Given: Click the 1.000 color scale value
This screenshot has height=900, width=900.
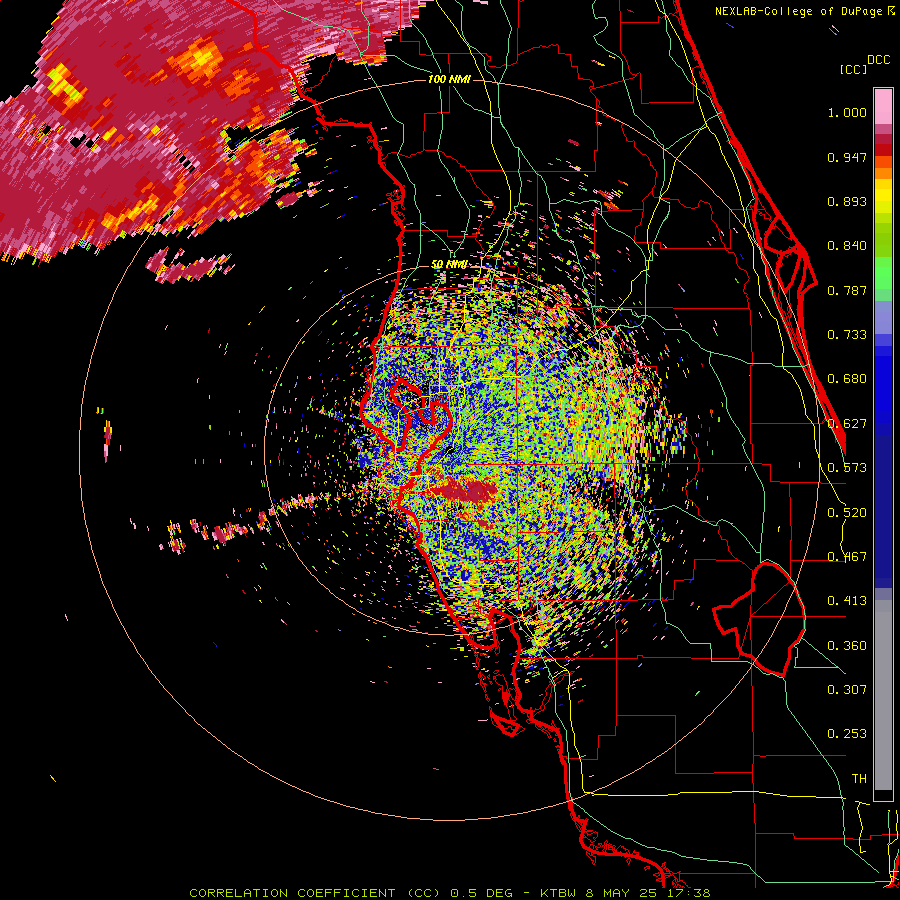Looking at the screenshot, I should click(847, 112).
